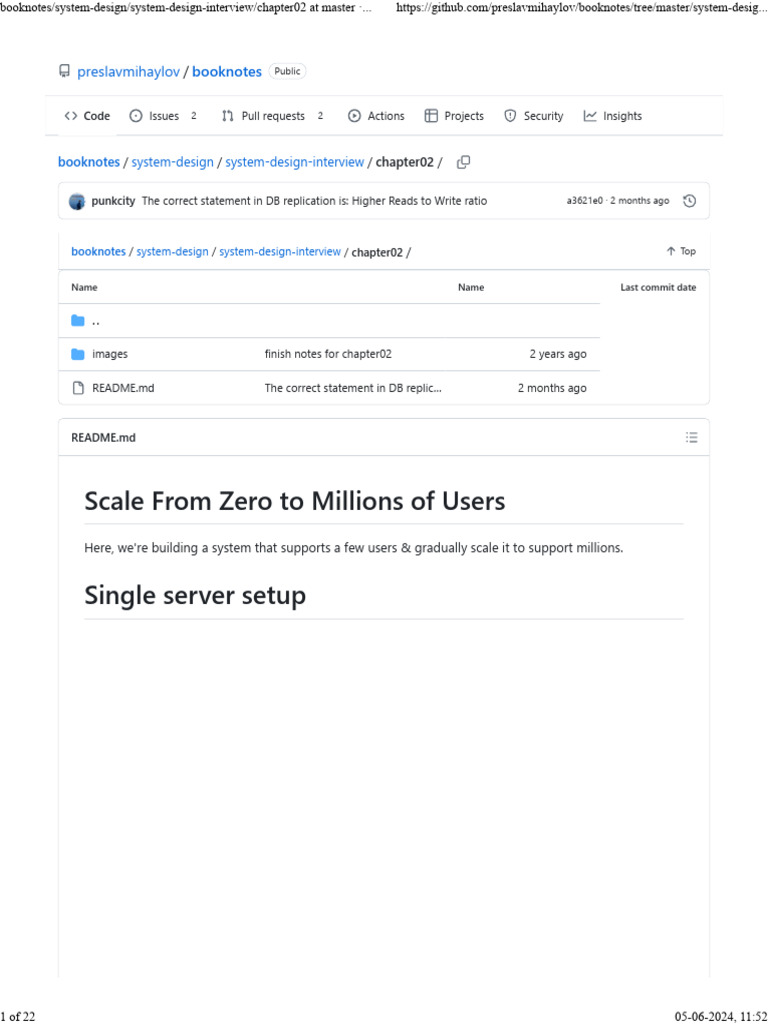Open the README outline list icon
The height and width of the screenshot is (1024, 768).
point(691,437)
